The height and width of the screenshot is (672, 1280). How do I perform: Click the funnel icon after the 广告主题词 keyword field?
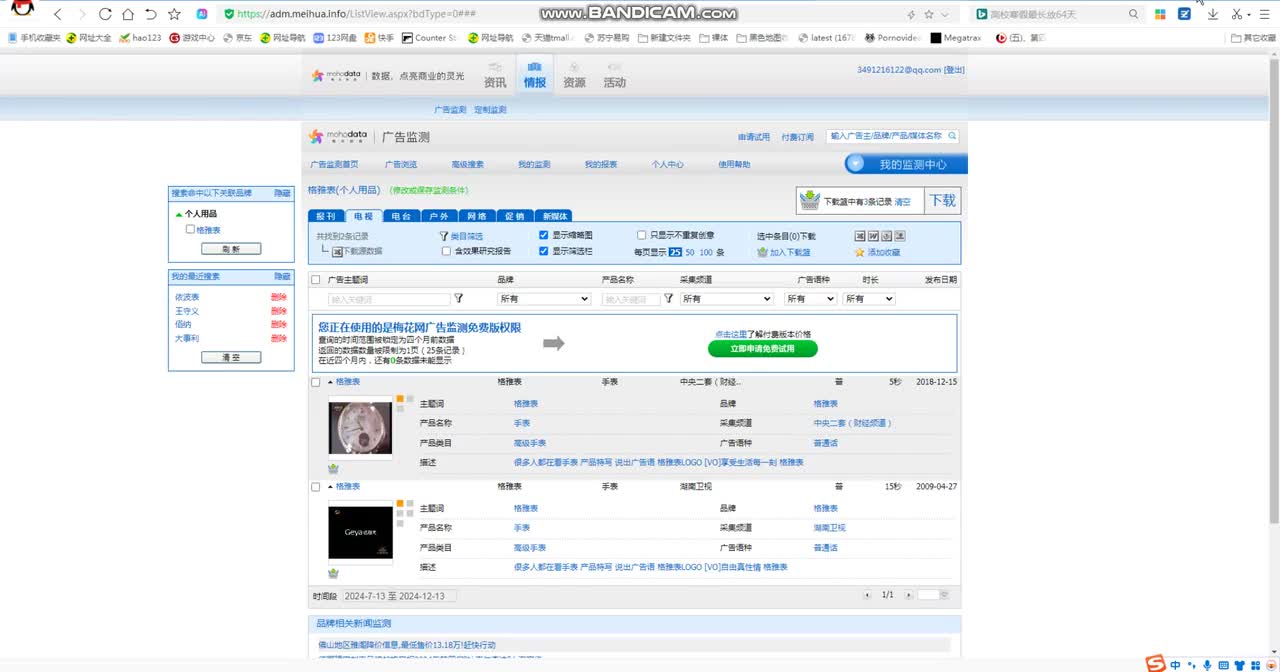point(459,299)
